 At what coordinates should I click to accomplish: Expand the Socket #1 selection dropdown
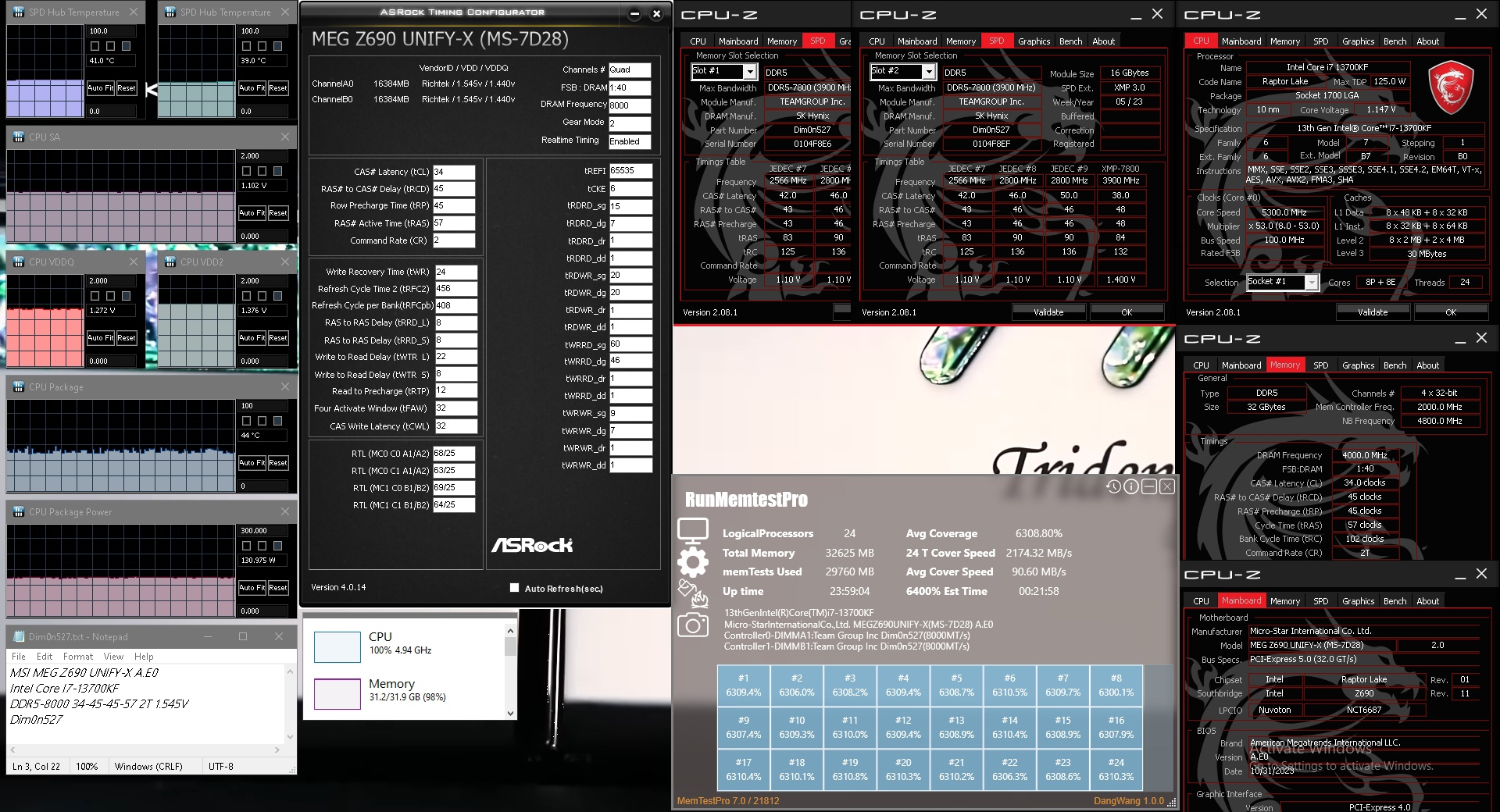click(1312, 282)
